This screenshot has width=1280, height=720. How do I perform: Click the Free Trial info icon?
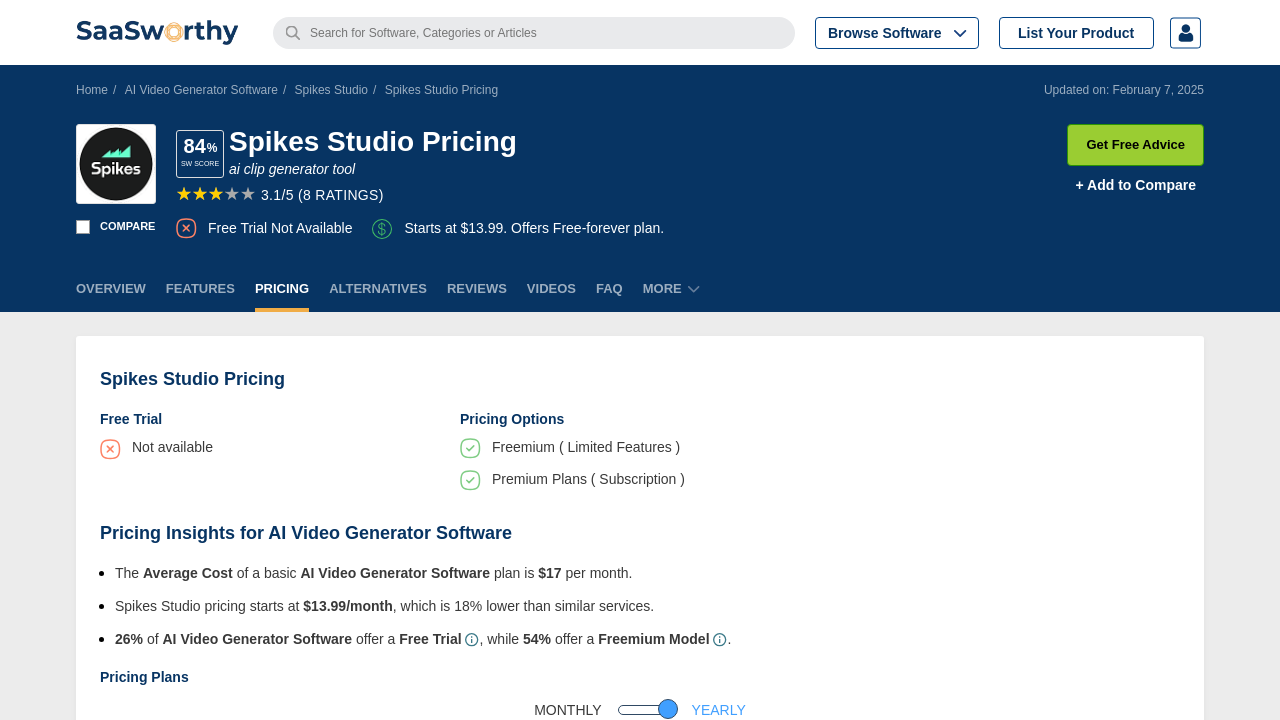(x=472, y=640)
